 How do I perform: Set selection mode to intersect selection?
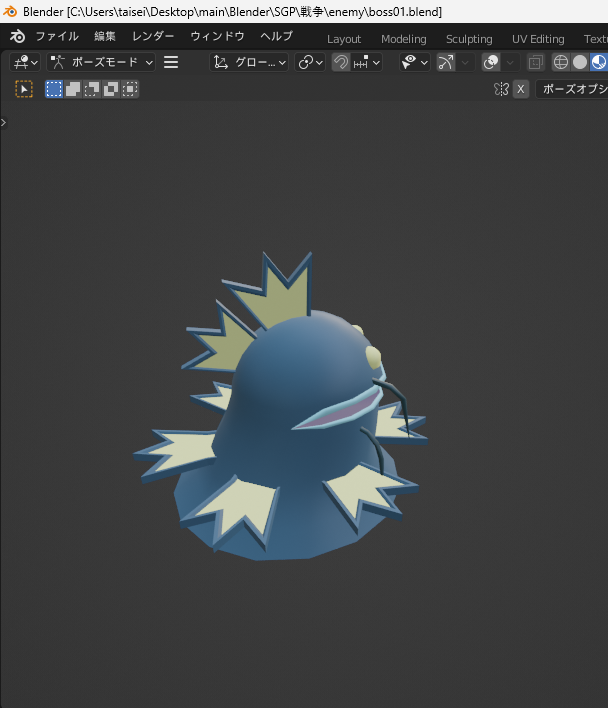click(x=130, y=89)
